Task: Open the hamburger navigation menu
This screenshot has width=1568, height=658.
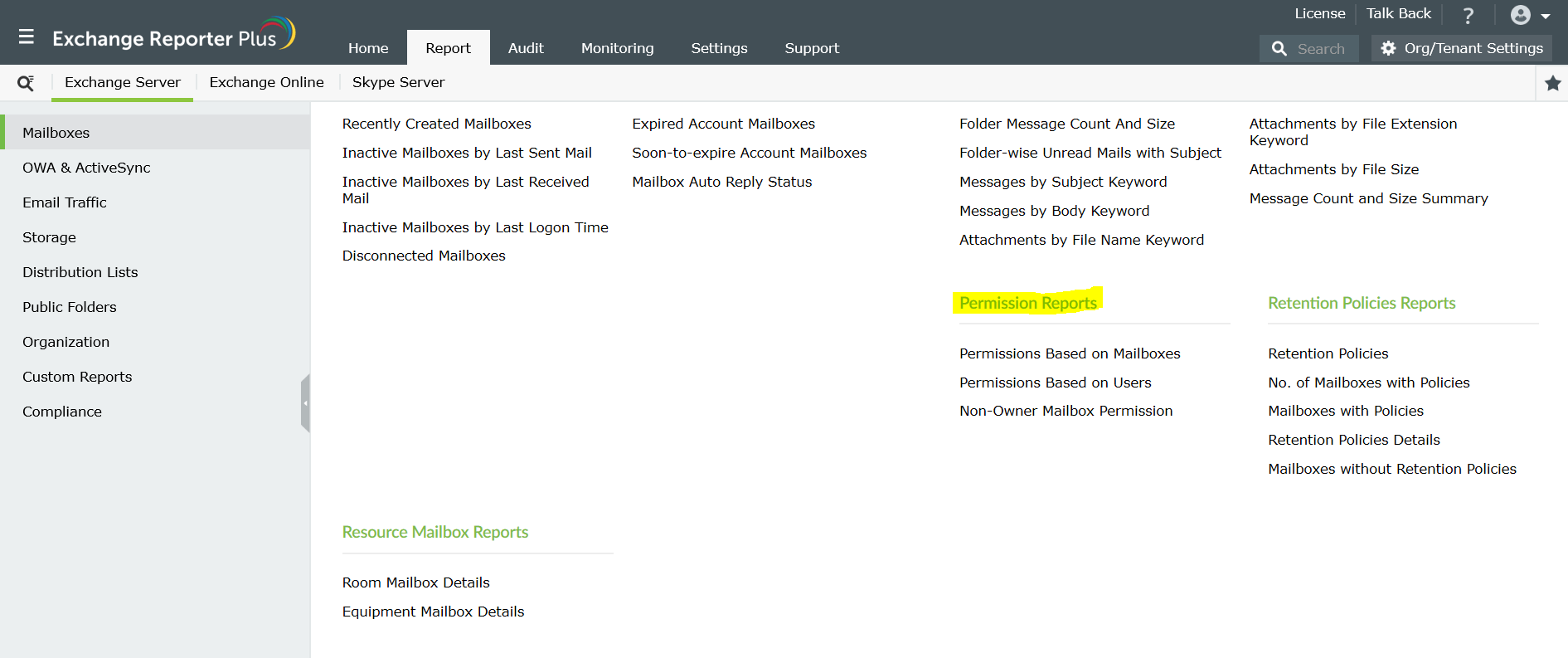Action: [x=27, y=37]
